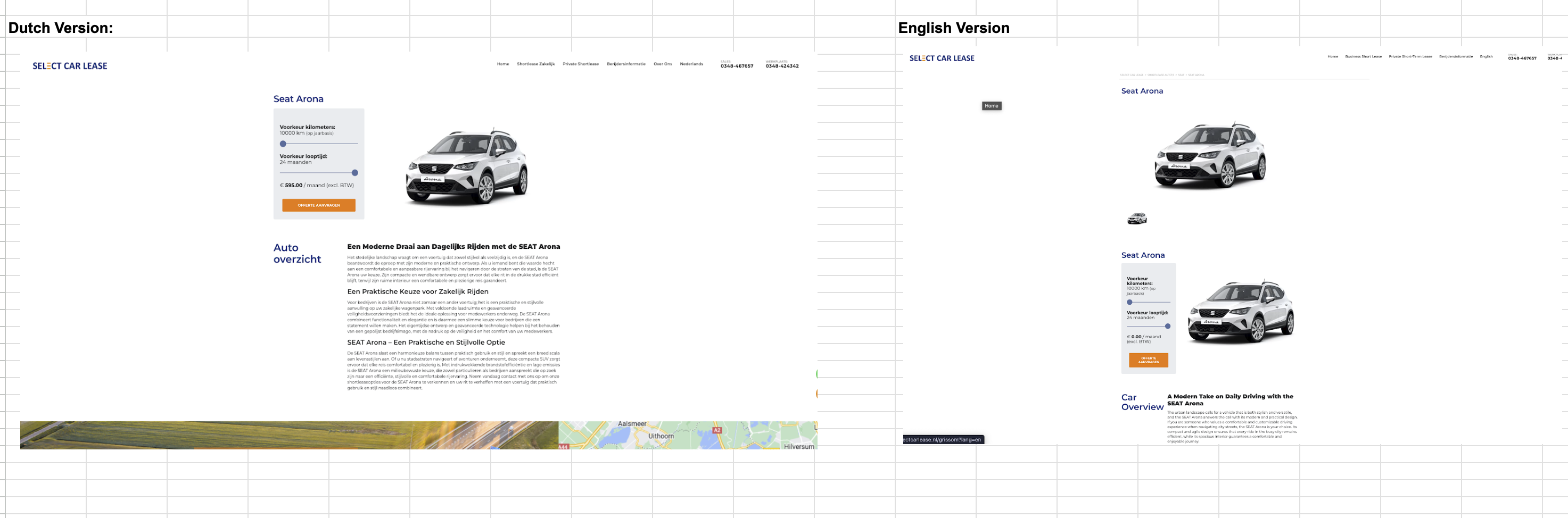This screenshot has height=518, width=1568.
Task: Click the English car photo beside the lease calculator
Action: [1241, 311]
